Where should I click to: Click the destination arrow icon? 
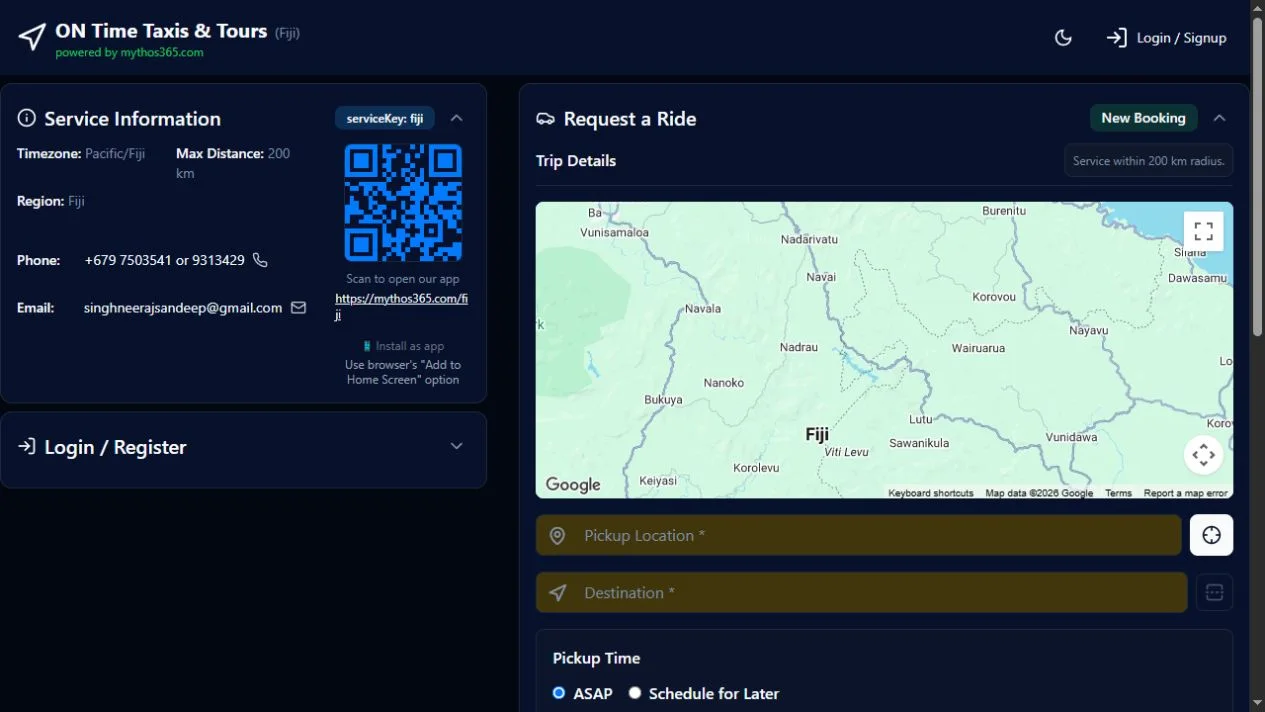pos(558,593)
